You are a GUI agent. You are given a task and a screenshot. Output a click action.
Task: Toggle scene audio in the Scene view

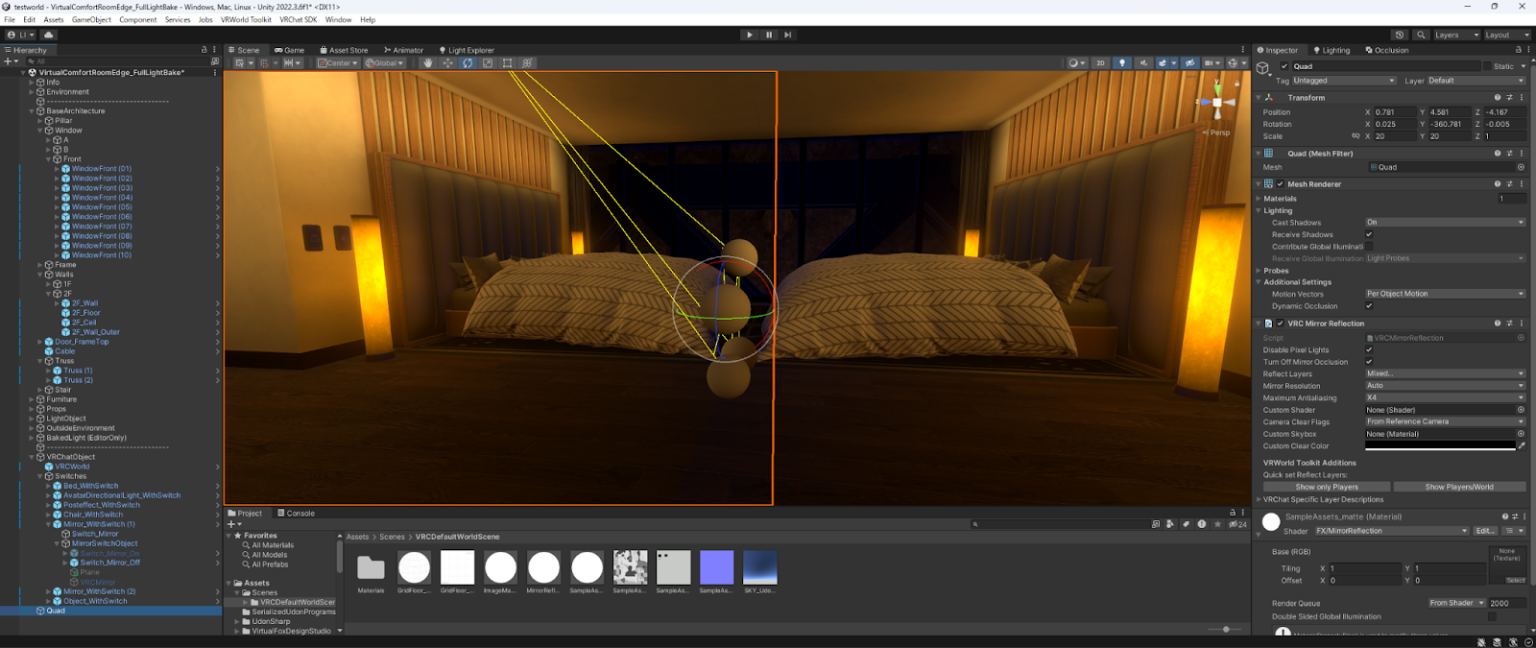[x=1144, y=62]
